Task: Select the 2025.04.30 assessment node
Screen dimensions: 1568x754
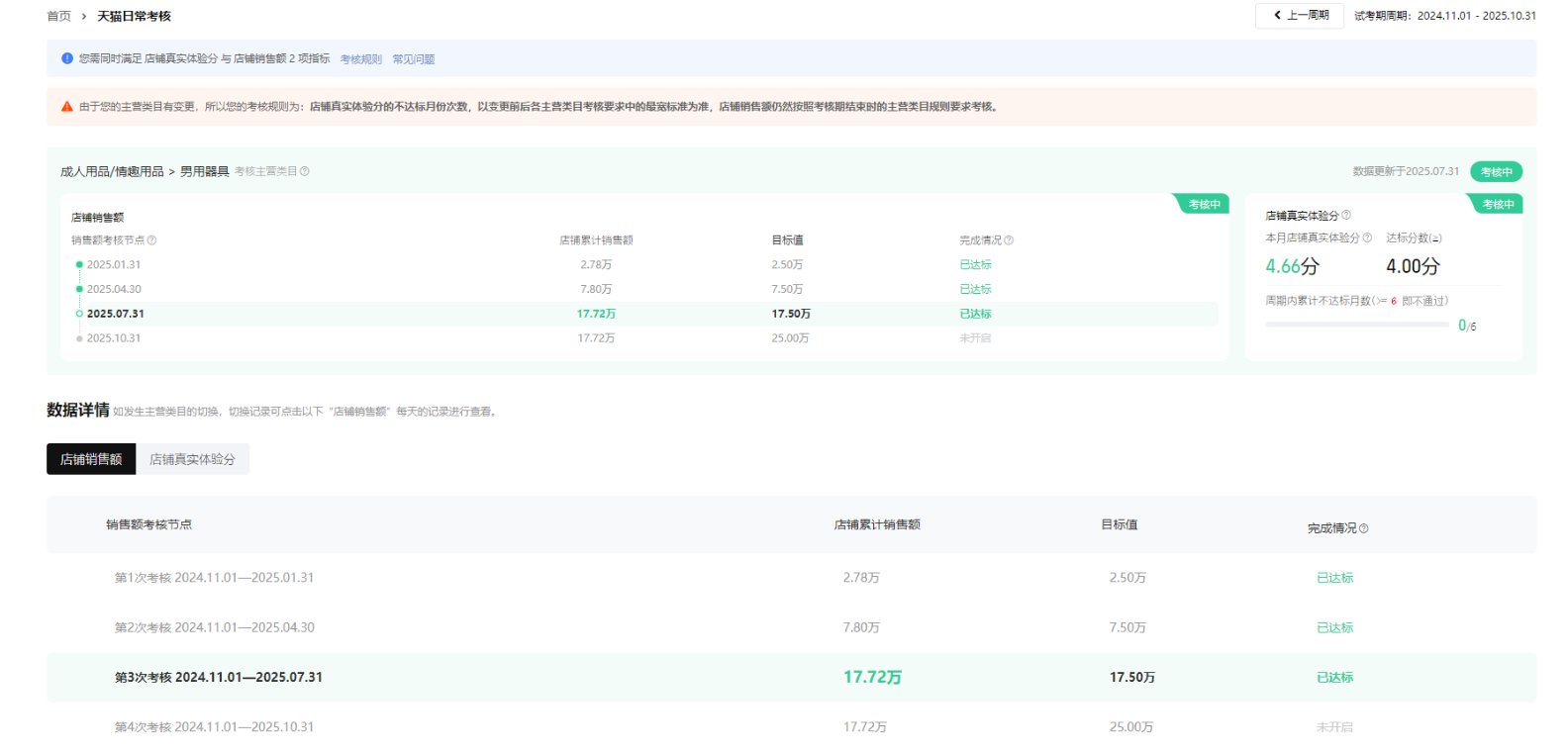Action: click(113, 289)
